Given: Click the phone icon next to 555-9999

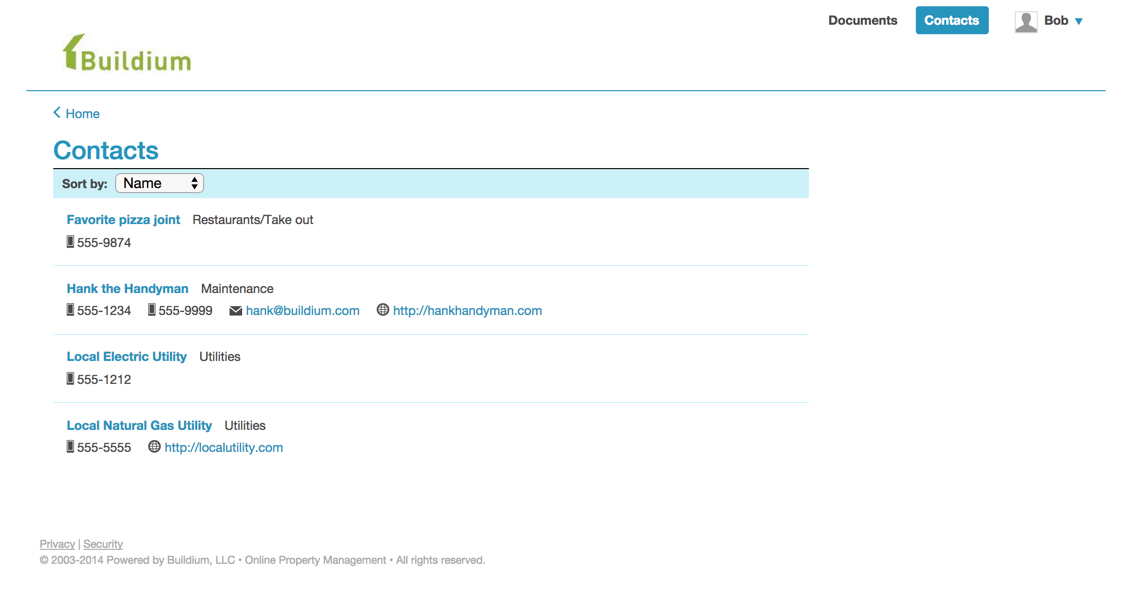Looking at the screenshot, I should pyautogui.click(x=150, y=310).
